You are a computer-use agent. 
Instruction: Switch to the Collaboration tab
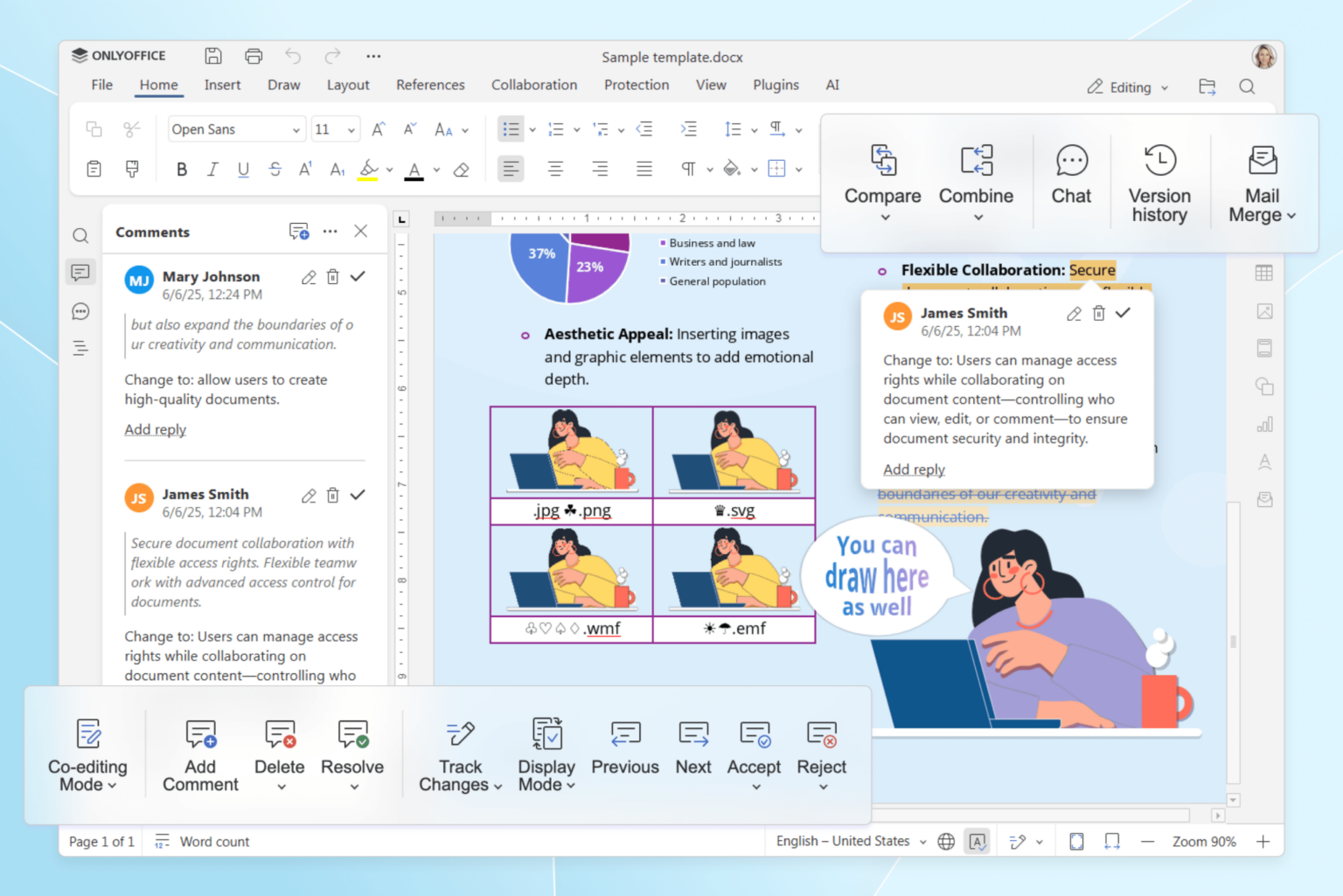point(534,85)
